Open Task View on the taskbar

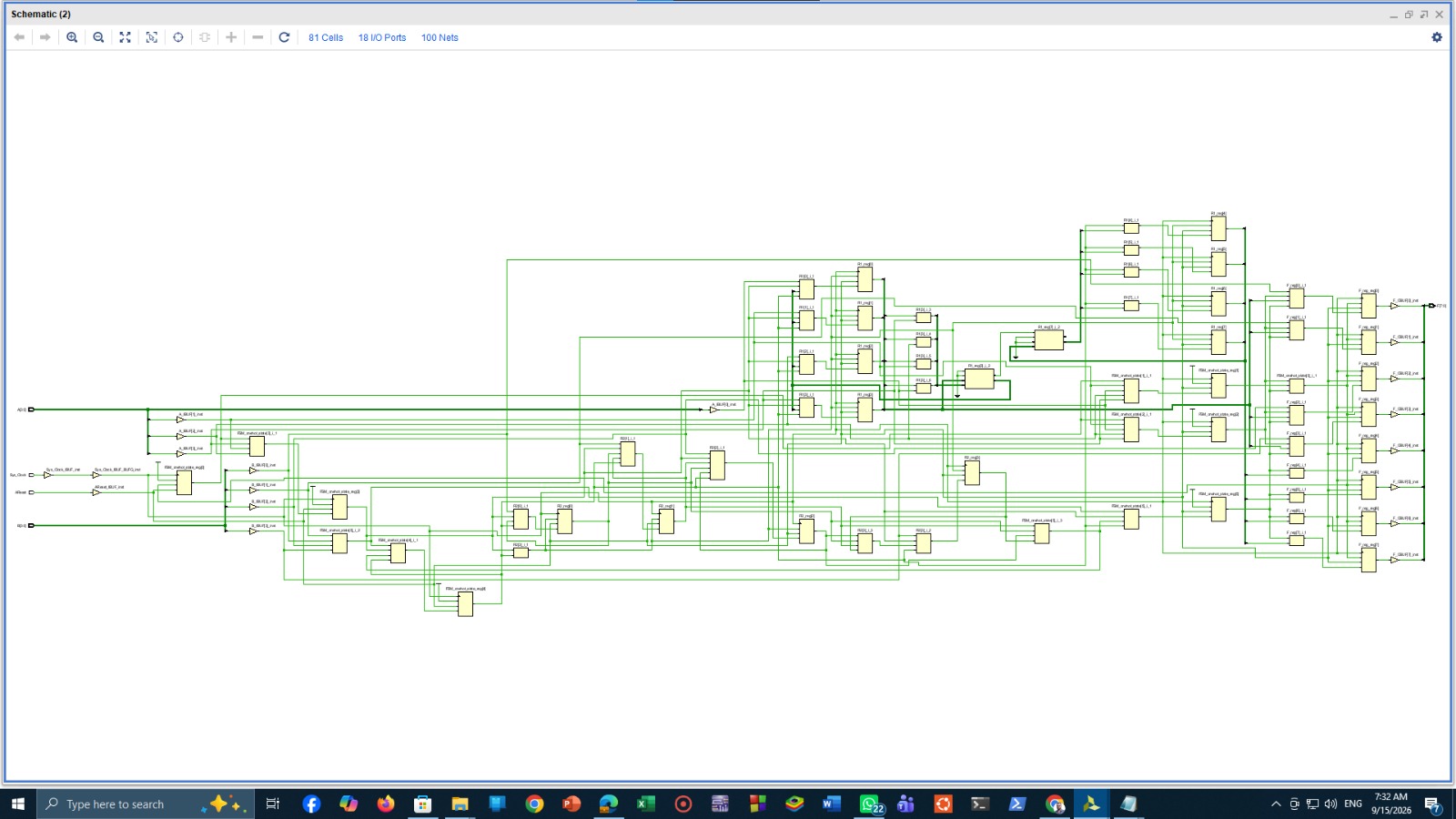pos(272,804)
